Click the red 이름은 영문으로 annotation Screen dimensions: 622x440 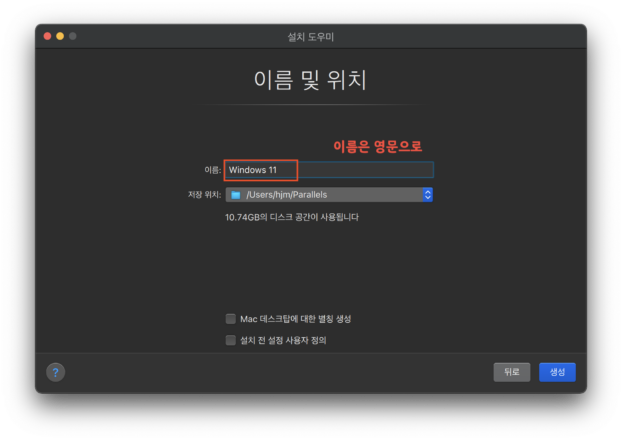click(377, 146)
